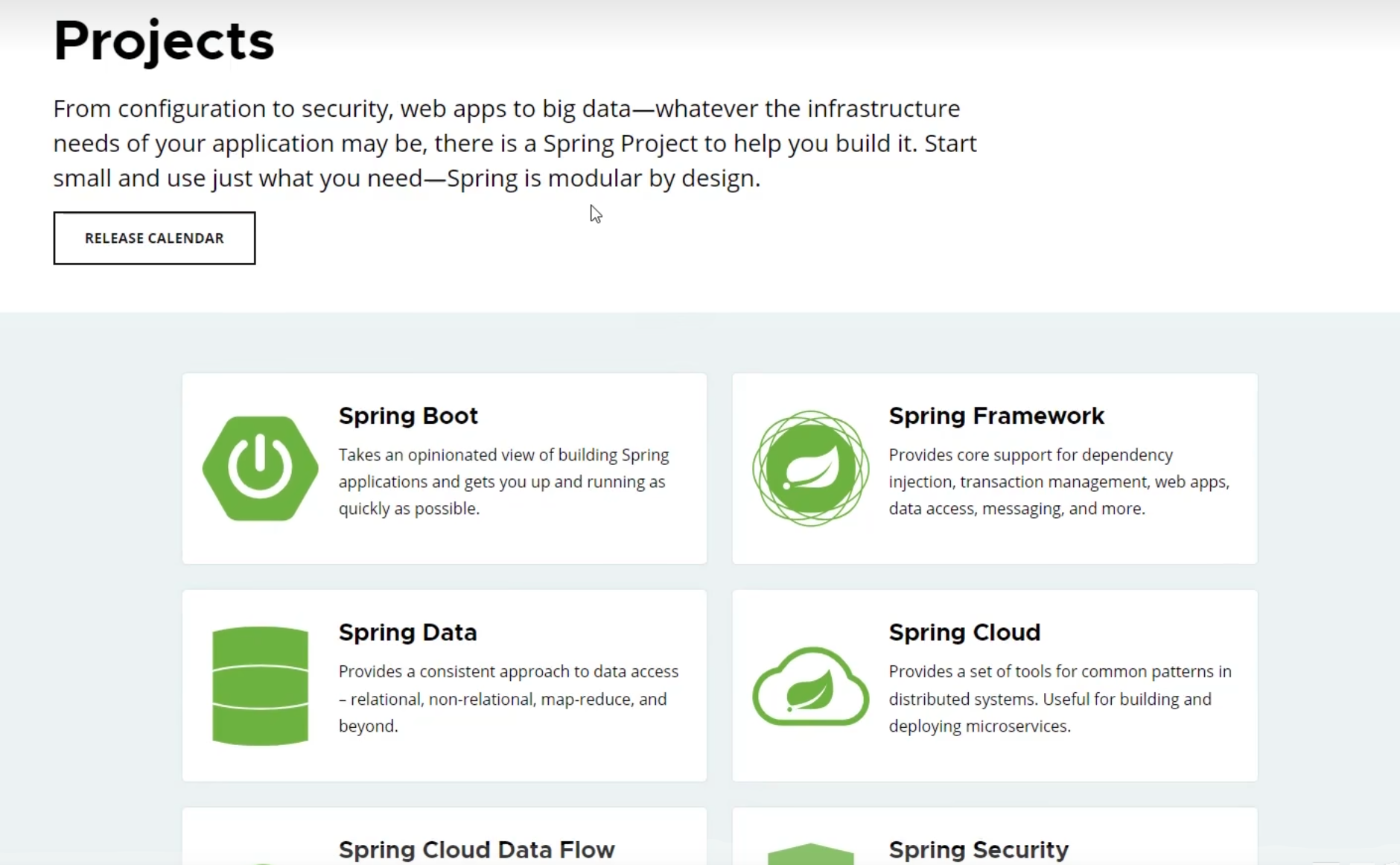Click the line starting 'From configuration to security'
Viewport: 1400px width, 865px height.
506,109
